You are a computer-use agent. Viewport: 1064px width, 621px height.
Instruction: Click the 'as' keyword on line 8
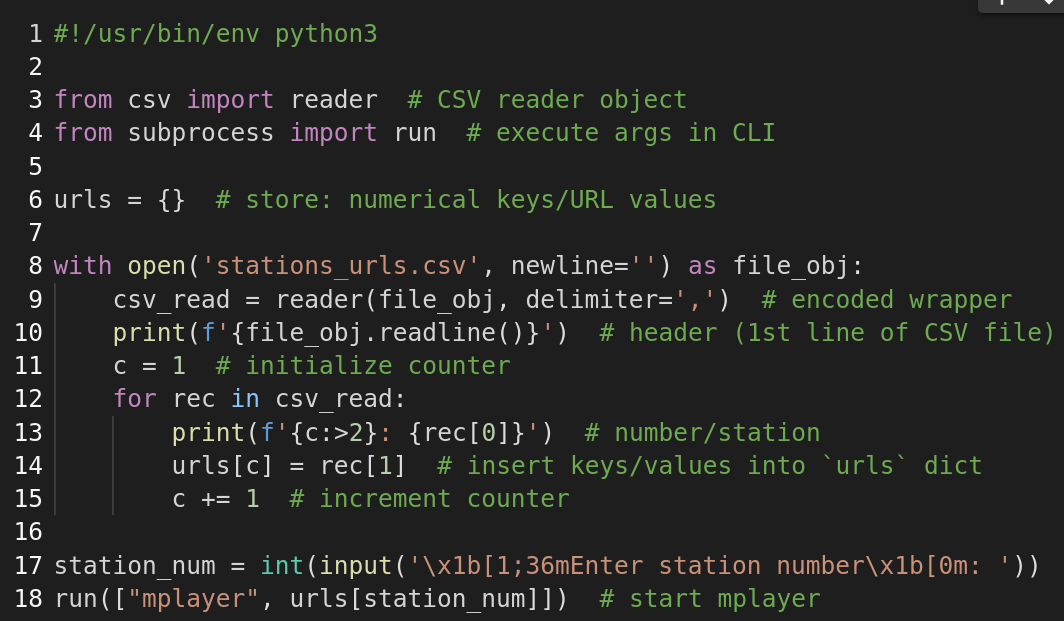click(x=702, y=266)
